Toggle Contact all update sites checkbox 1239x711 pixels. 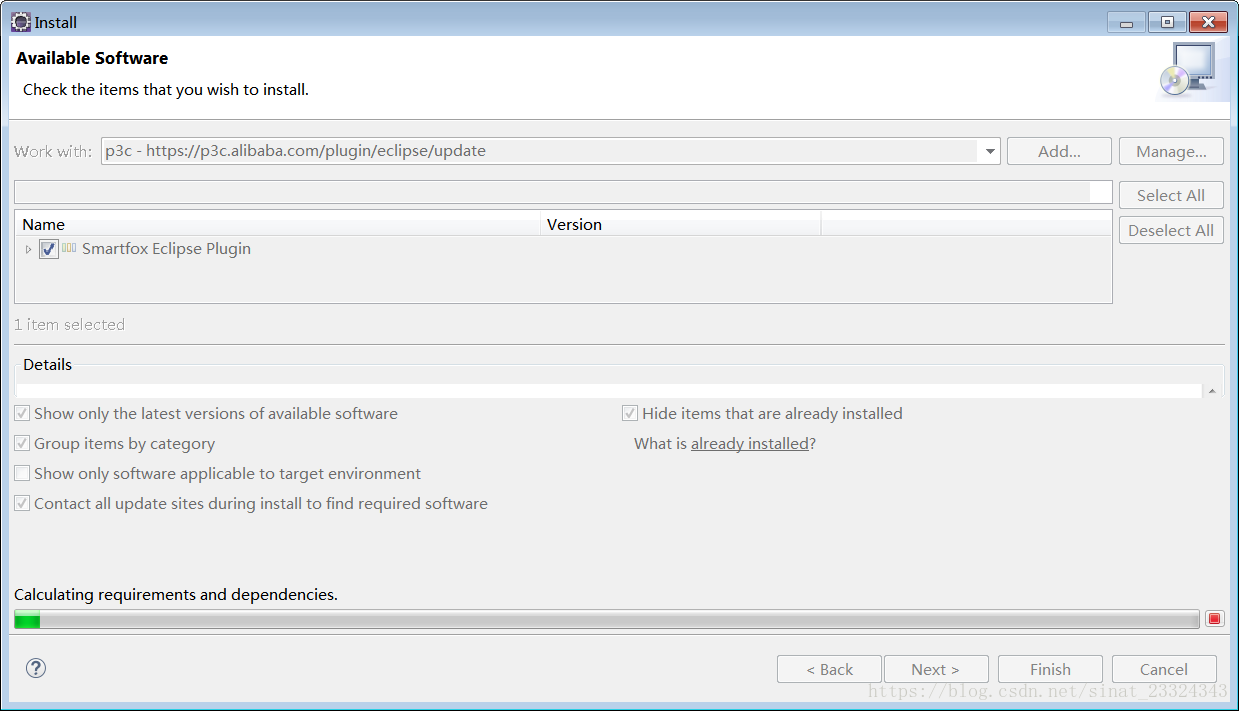[x=22, y=503]
